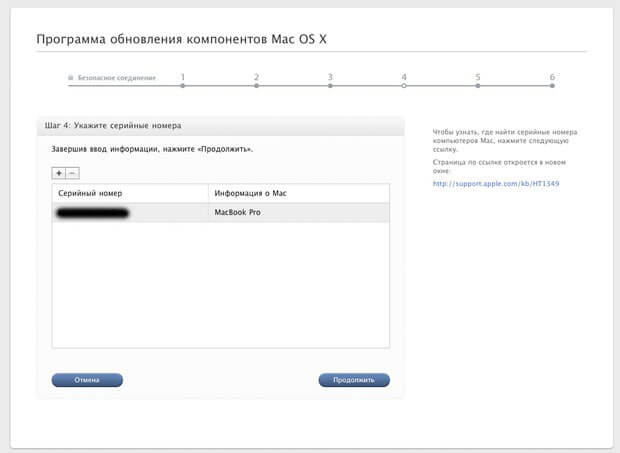Go to step 1 marker in progress bar
The image size is (620, 453).
[183, 85]
